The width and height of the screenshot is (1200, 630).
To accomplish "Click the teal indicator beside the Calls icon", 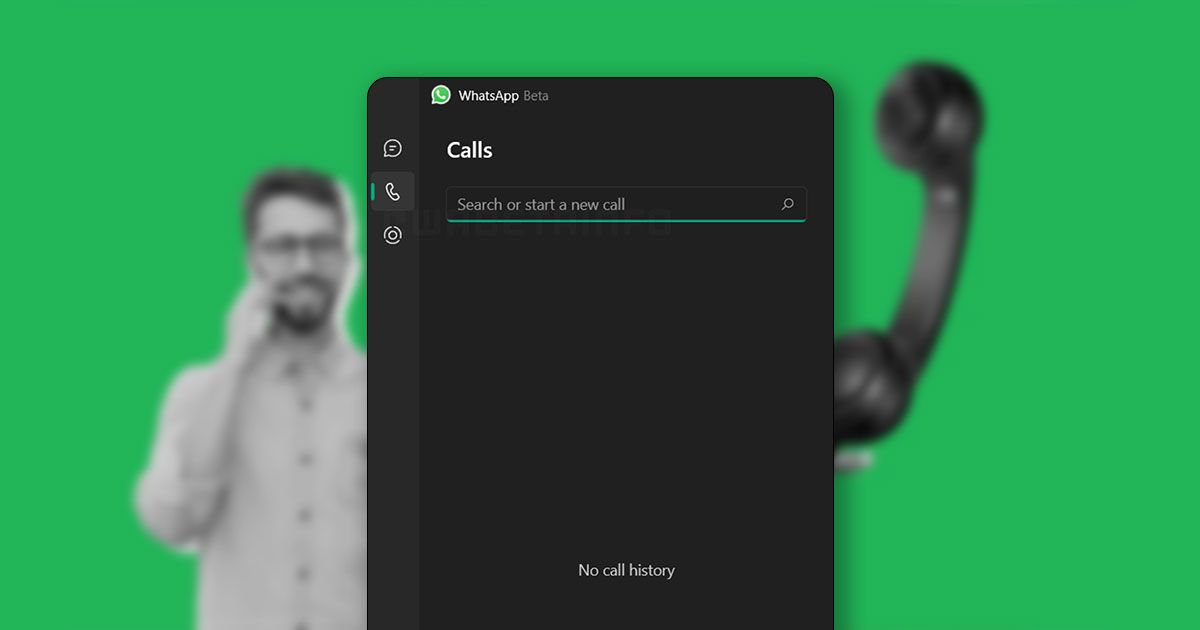I will 371,190.
